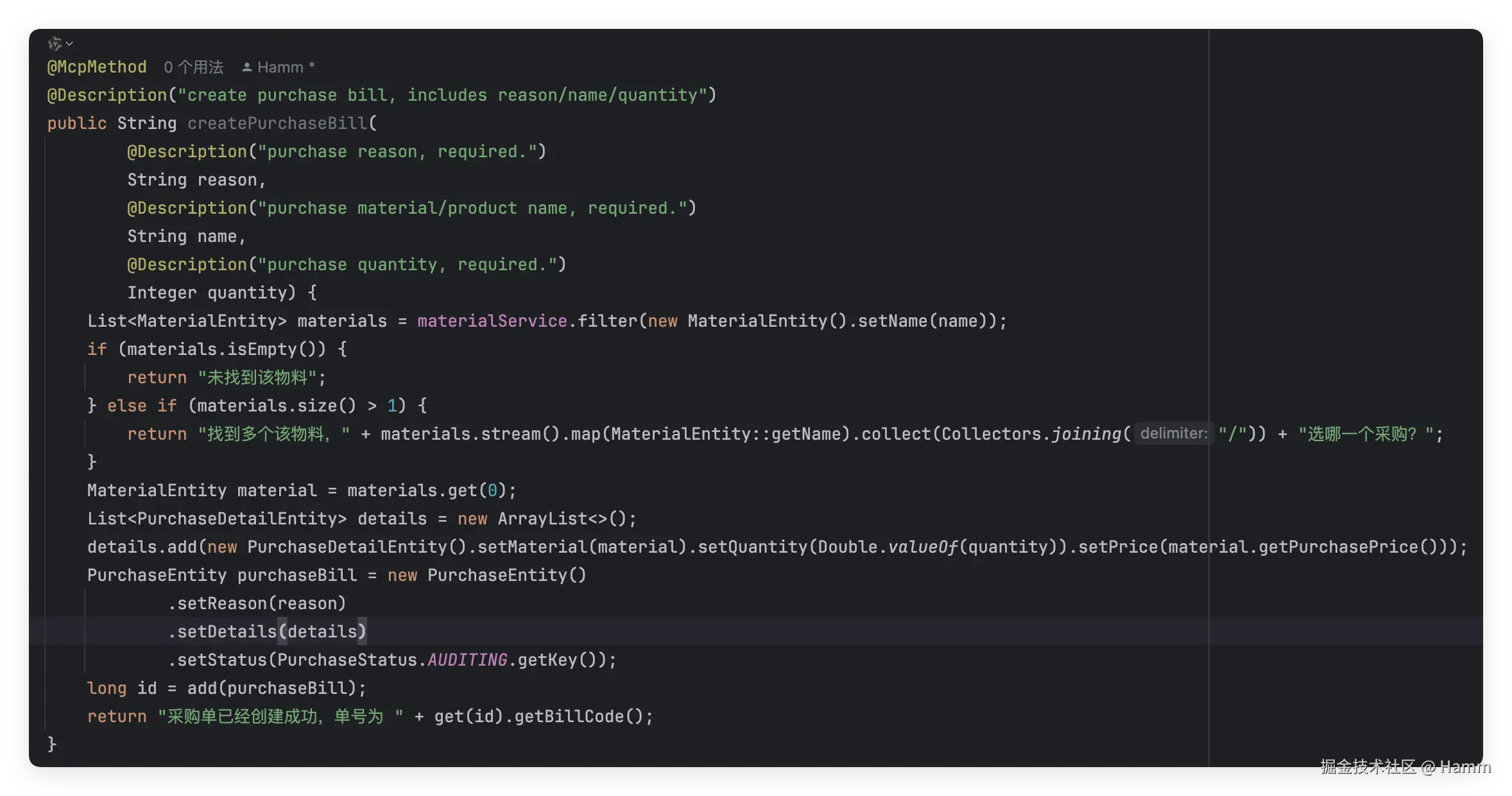
Task: Click the 'else if' keyword
Action: pos(141,406)
